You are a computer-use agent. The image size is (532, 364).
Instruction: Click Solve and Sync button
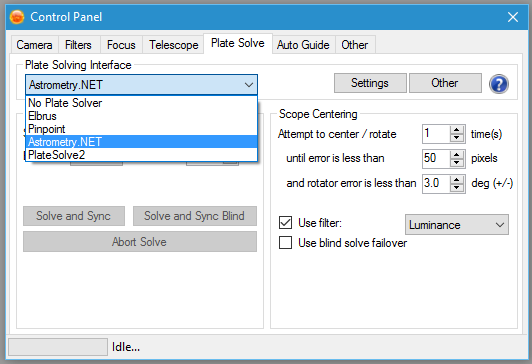74,216
